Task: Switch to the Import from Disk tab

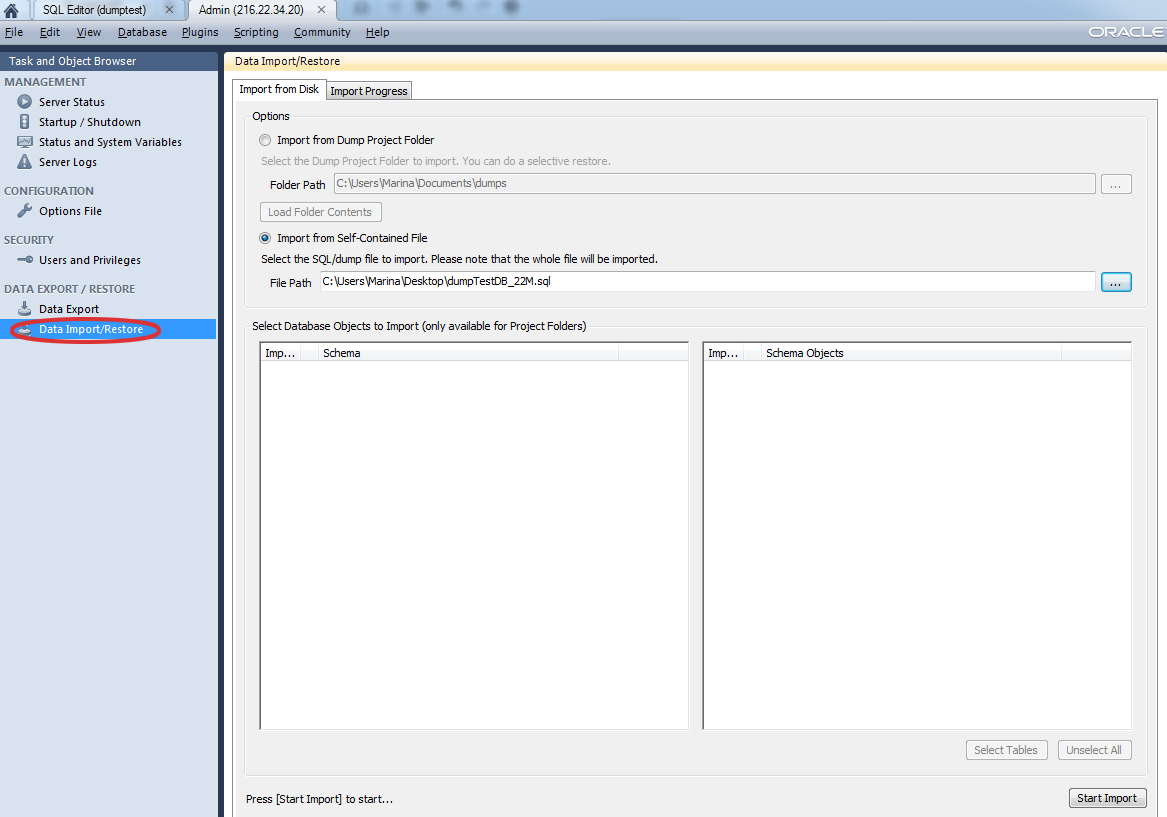Action: [279, 89]
